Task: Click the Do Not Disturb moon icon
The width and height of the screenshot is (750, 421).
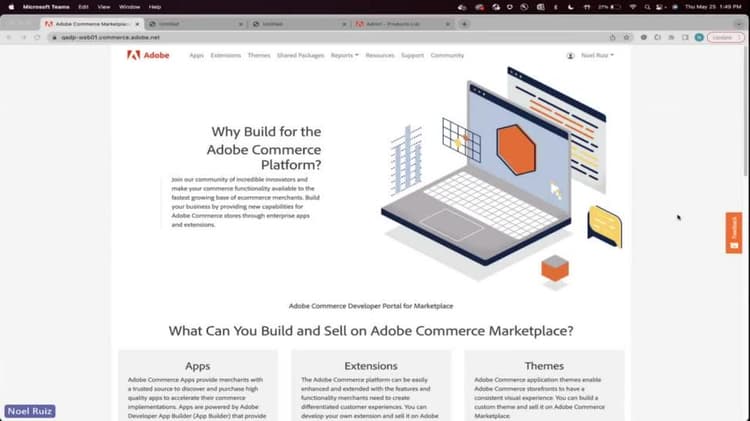Action: tap(571, 7)
